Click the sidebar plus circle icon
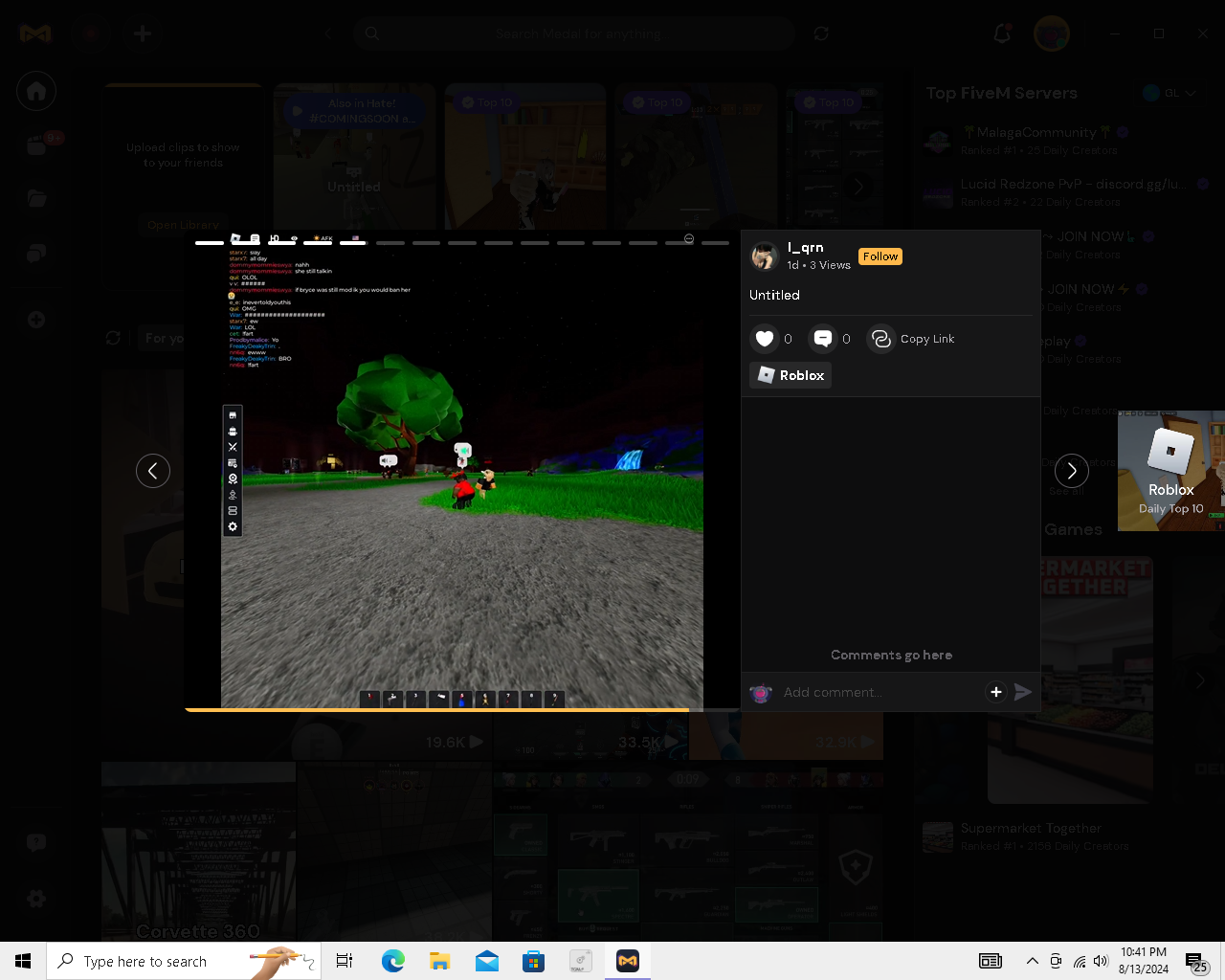The width and height of the screenshot is (1225, 980). (36, 320)
